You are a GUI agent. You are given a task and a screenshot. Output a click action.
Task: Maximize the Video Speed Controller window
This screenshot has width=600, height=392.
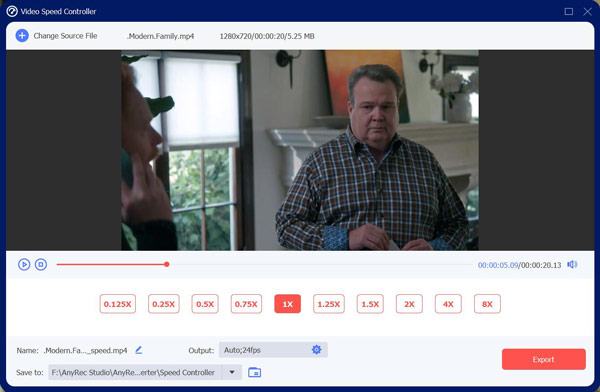(569, 11)
